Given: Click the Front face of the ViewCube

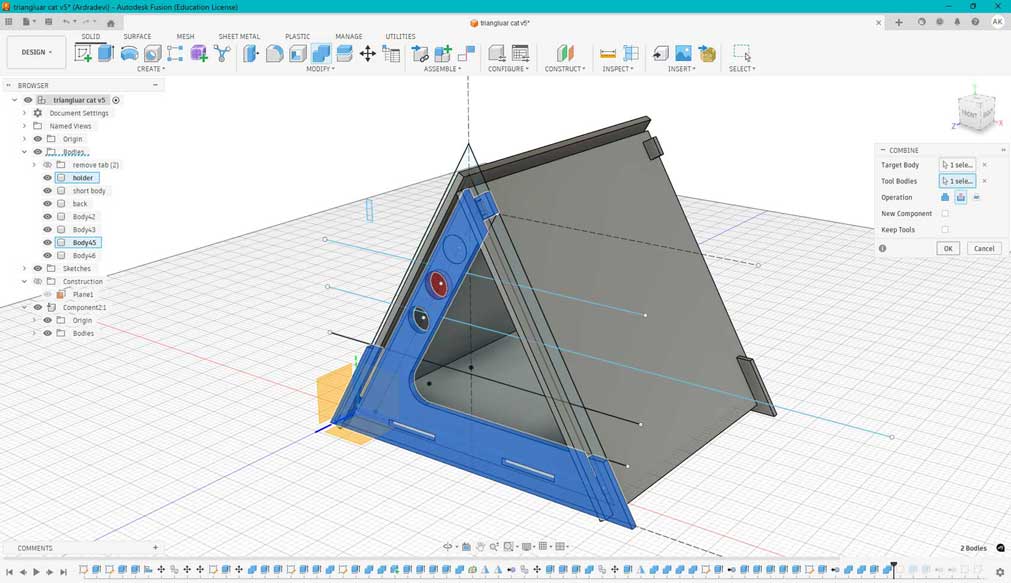Looking at the screenshot, I should click(x=970, y=113).
